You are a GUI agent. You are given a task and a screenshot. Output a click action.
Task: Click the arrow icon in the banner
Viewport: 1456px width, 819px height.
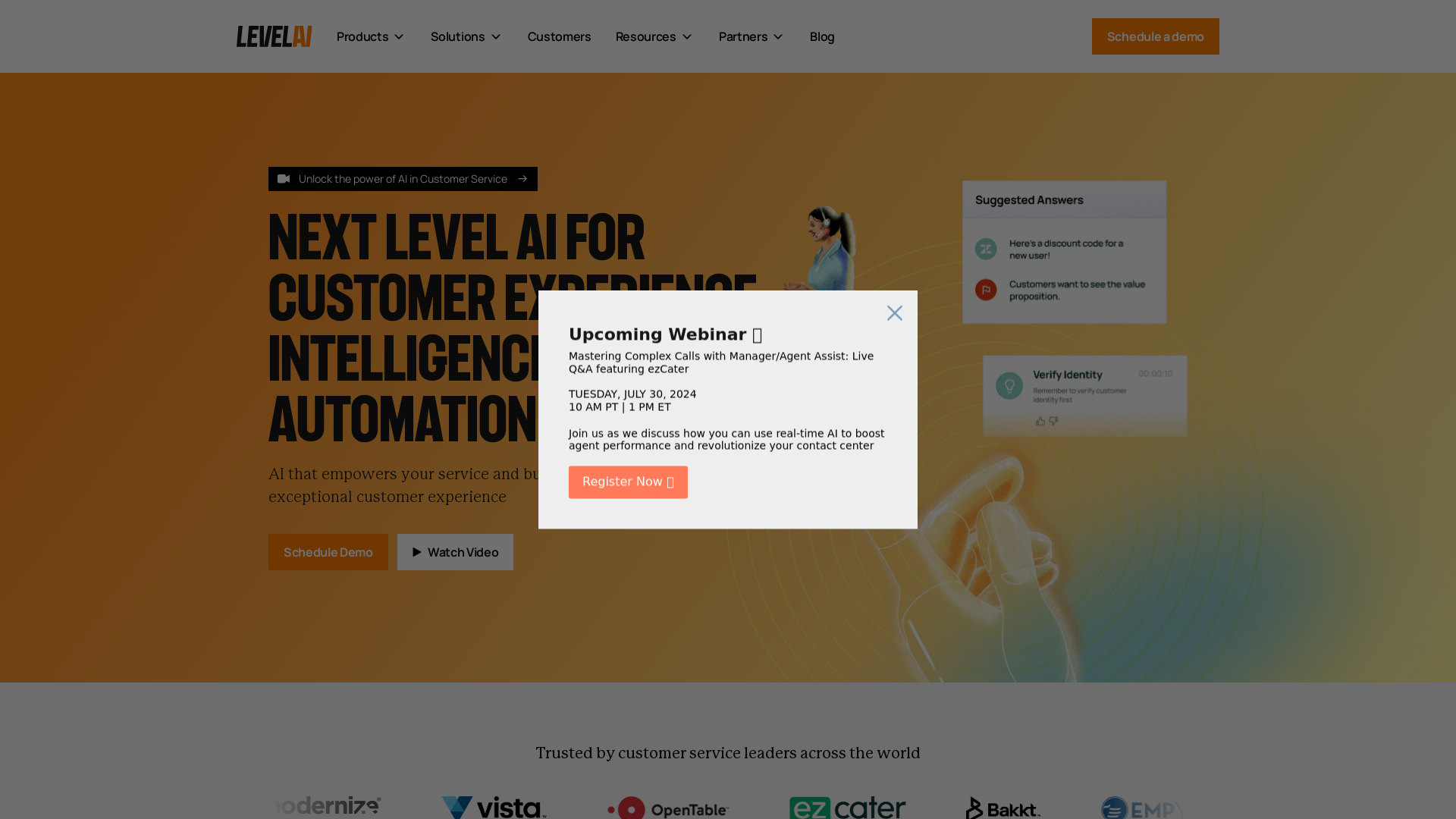coord(522,179)
